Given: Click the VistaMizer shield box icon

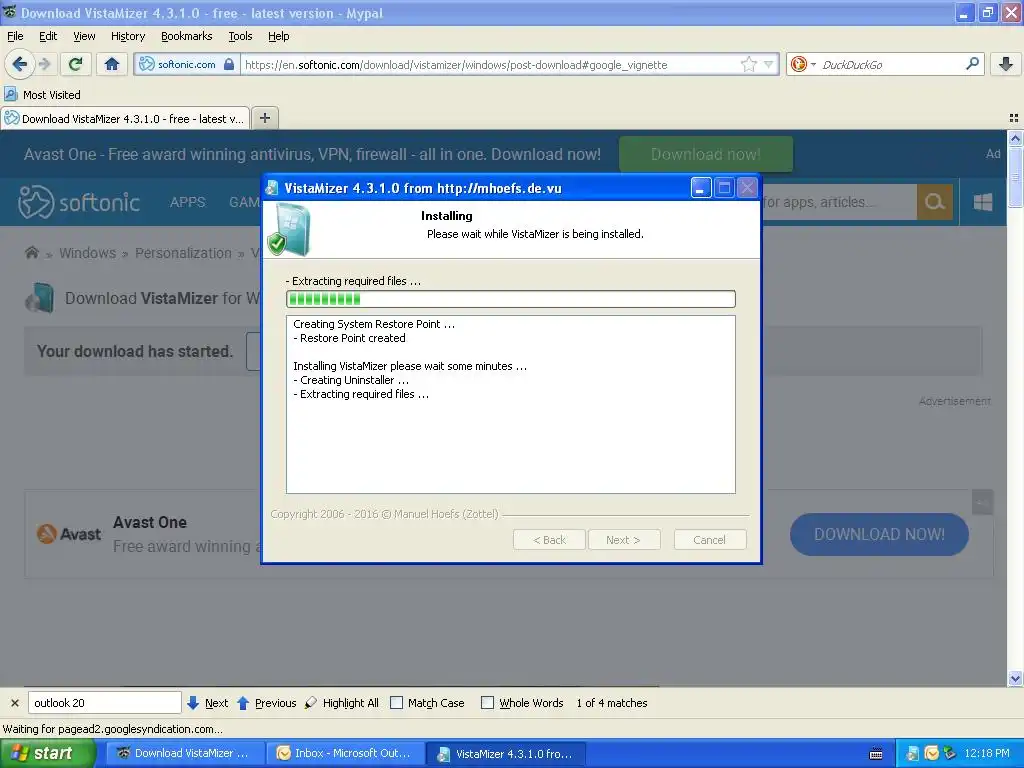Looking at the screenshot, I should tap(291, 229).
